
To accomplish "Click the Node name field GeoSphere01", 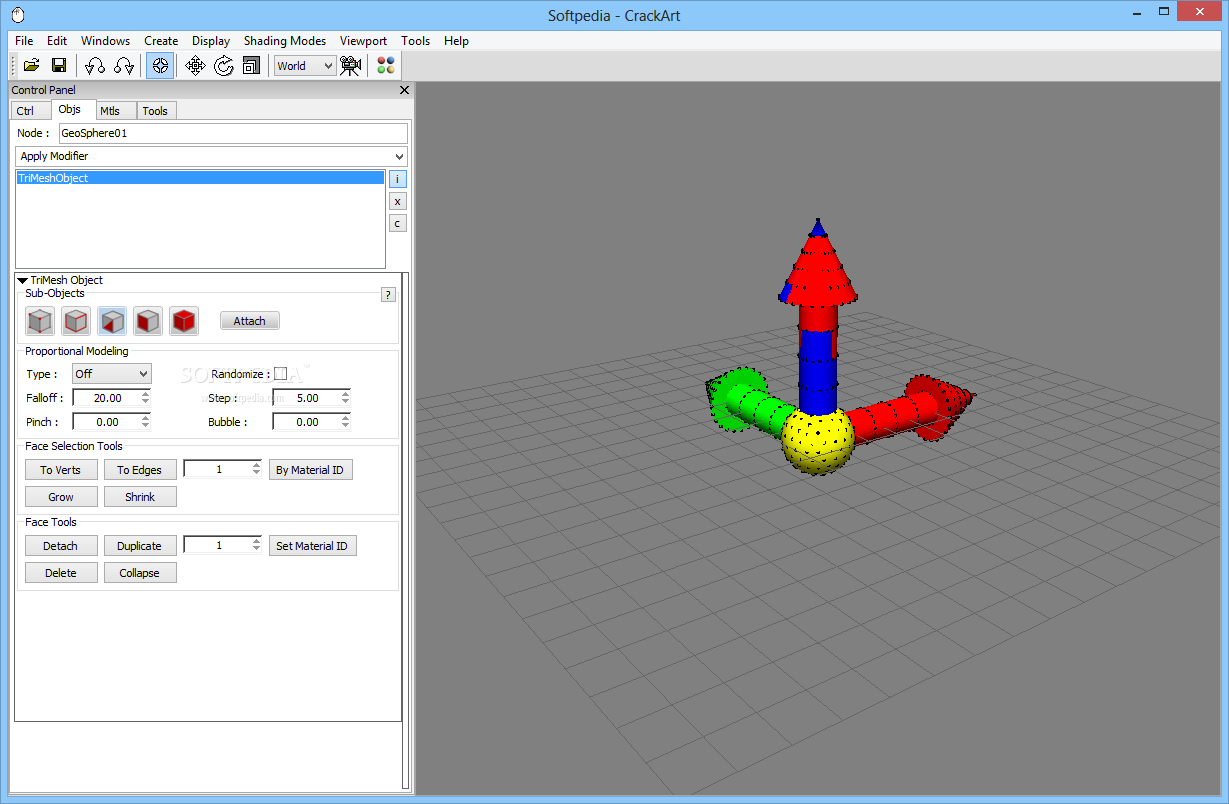I will coord(232,133).
